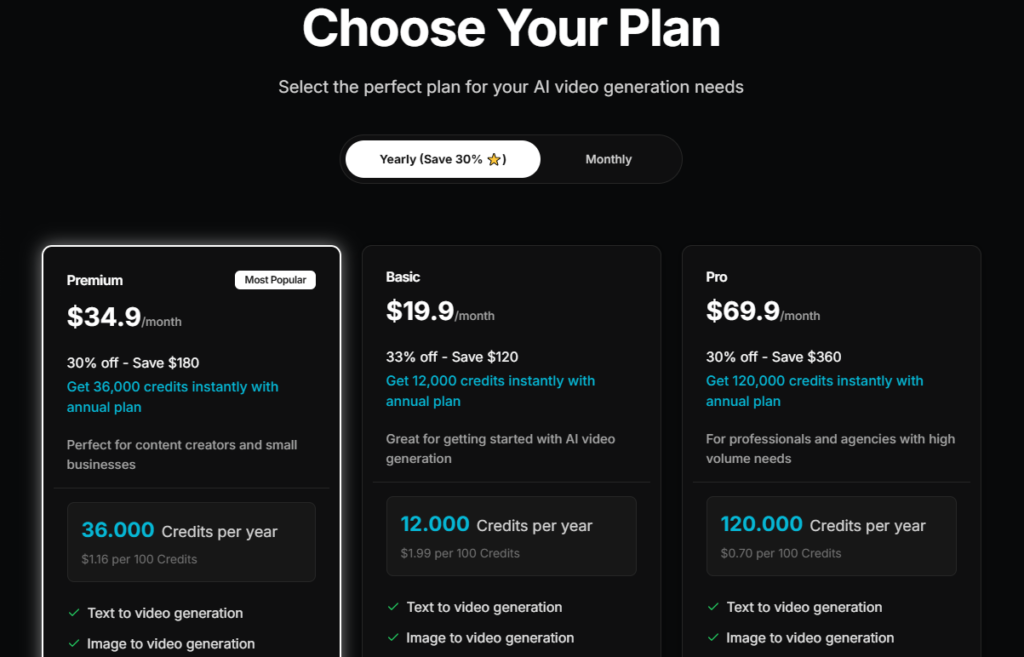
Task: Click the checkmark beside Pro Text to video generation
Action: 713,607
